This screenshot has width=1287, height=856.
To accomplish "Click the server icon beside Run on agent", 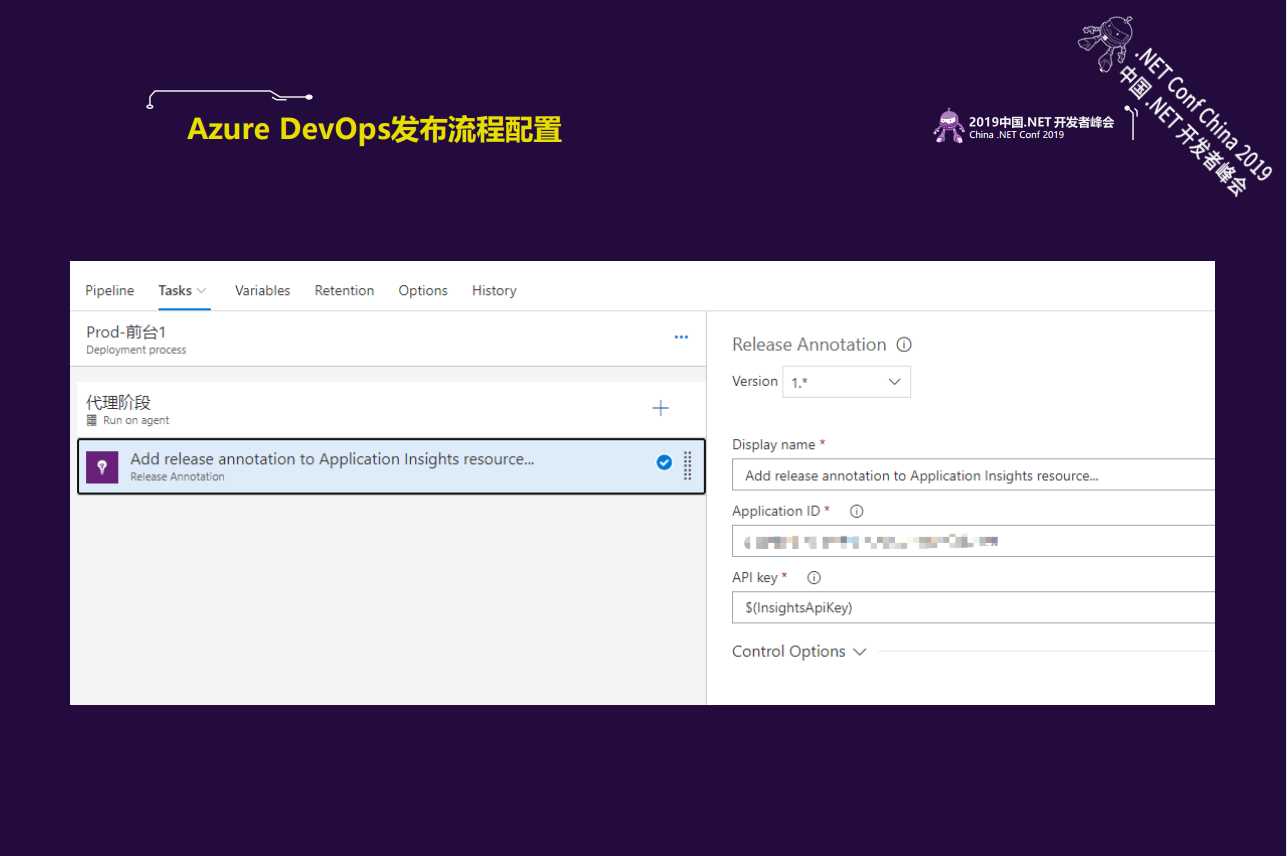I will [x=91, y=421].
